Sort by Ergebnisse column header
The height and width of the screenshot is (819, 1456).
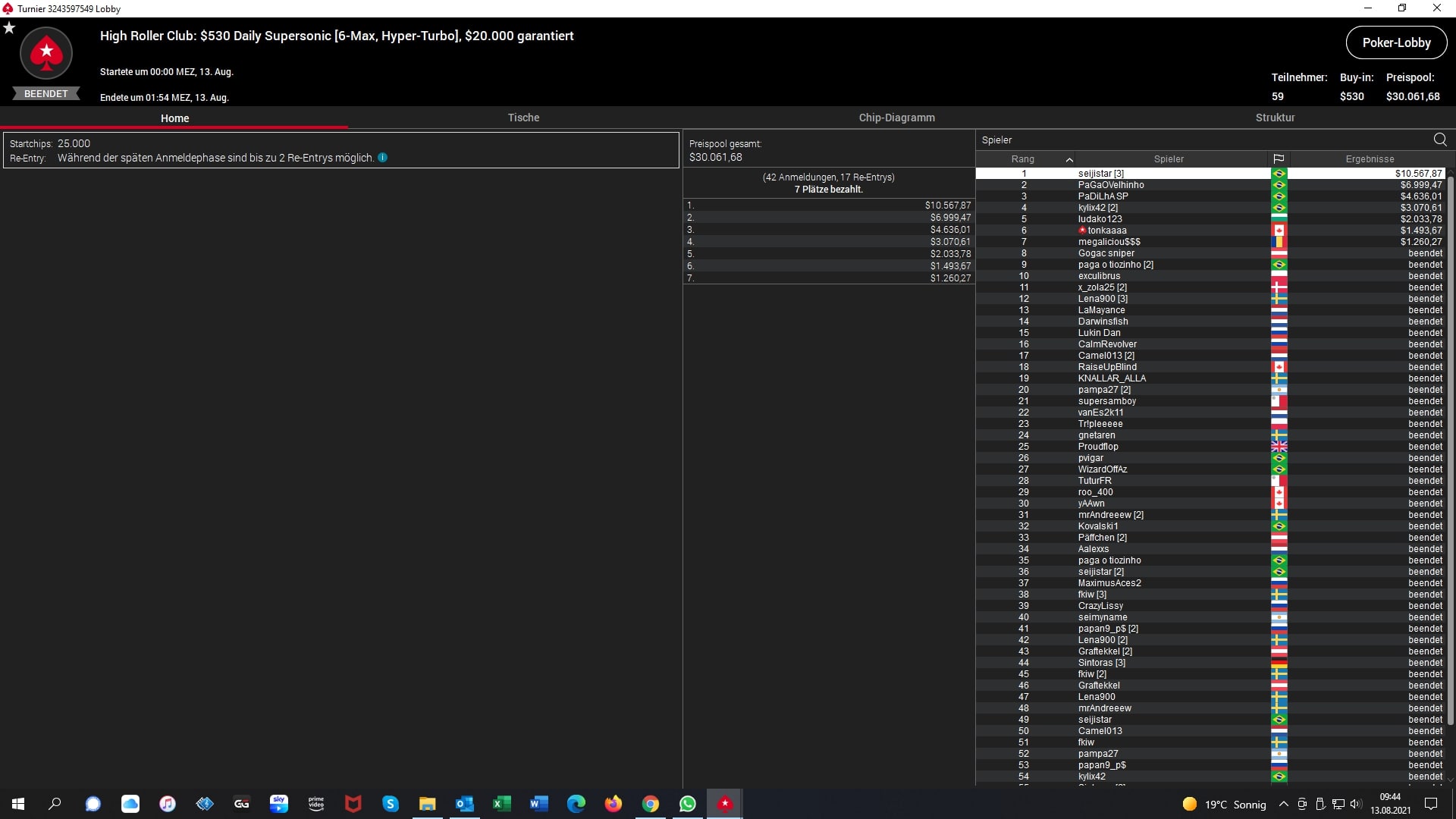[x=1370, y=159]
